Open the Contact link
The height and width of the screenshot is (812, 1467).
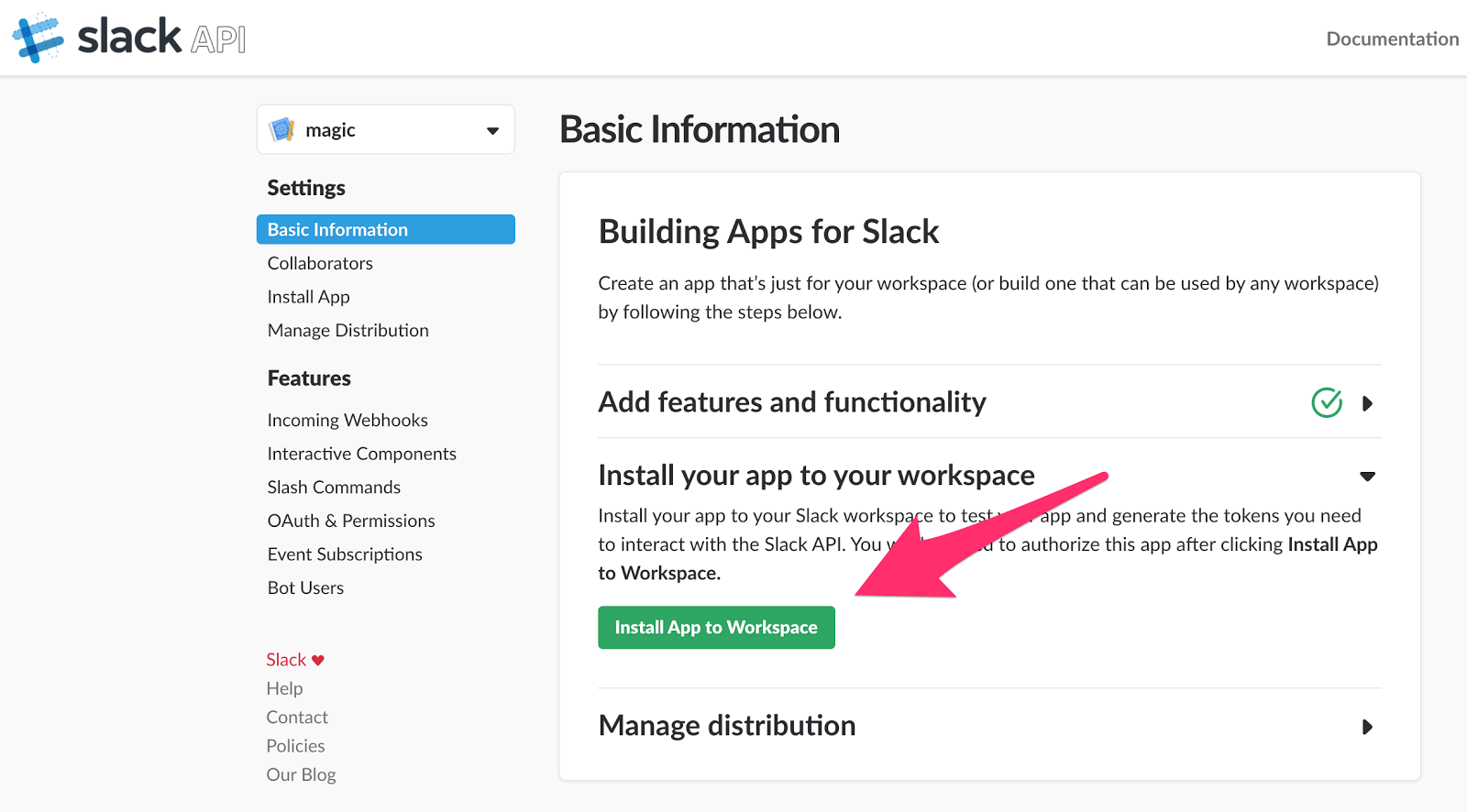pos(297,717)
